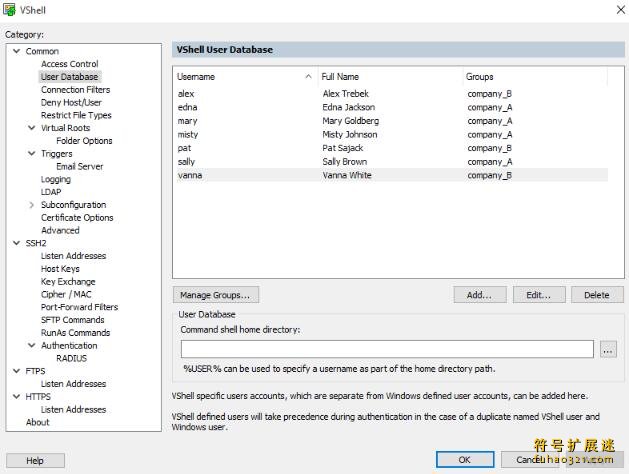Image resolution: width=629 pixels, height=474 pixels.
Task: Select Virtual Roots tree item
Action: [x=65, y=128]
